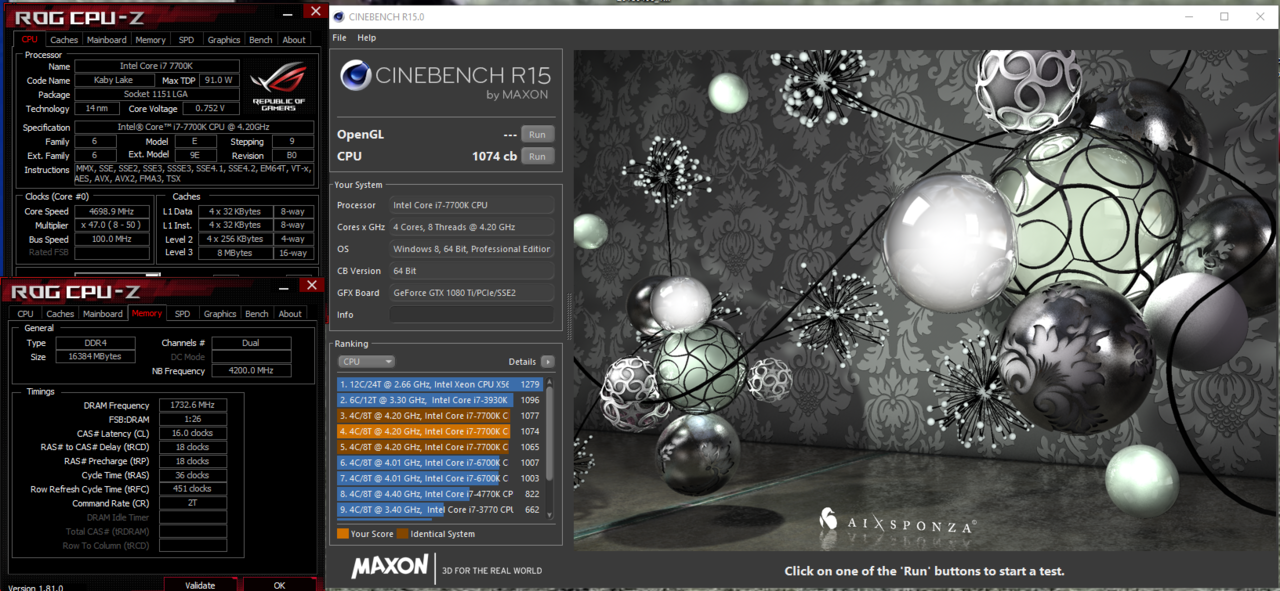The height and width of the screenshot is (591, 1280).
Task: Open About tab in lower CPU-Z window
Action: pyautogui.click(x=290, y=314)
